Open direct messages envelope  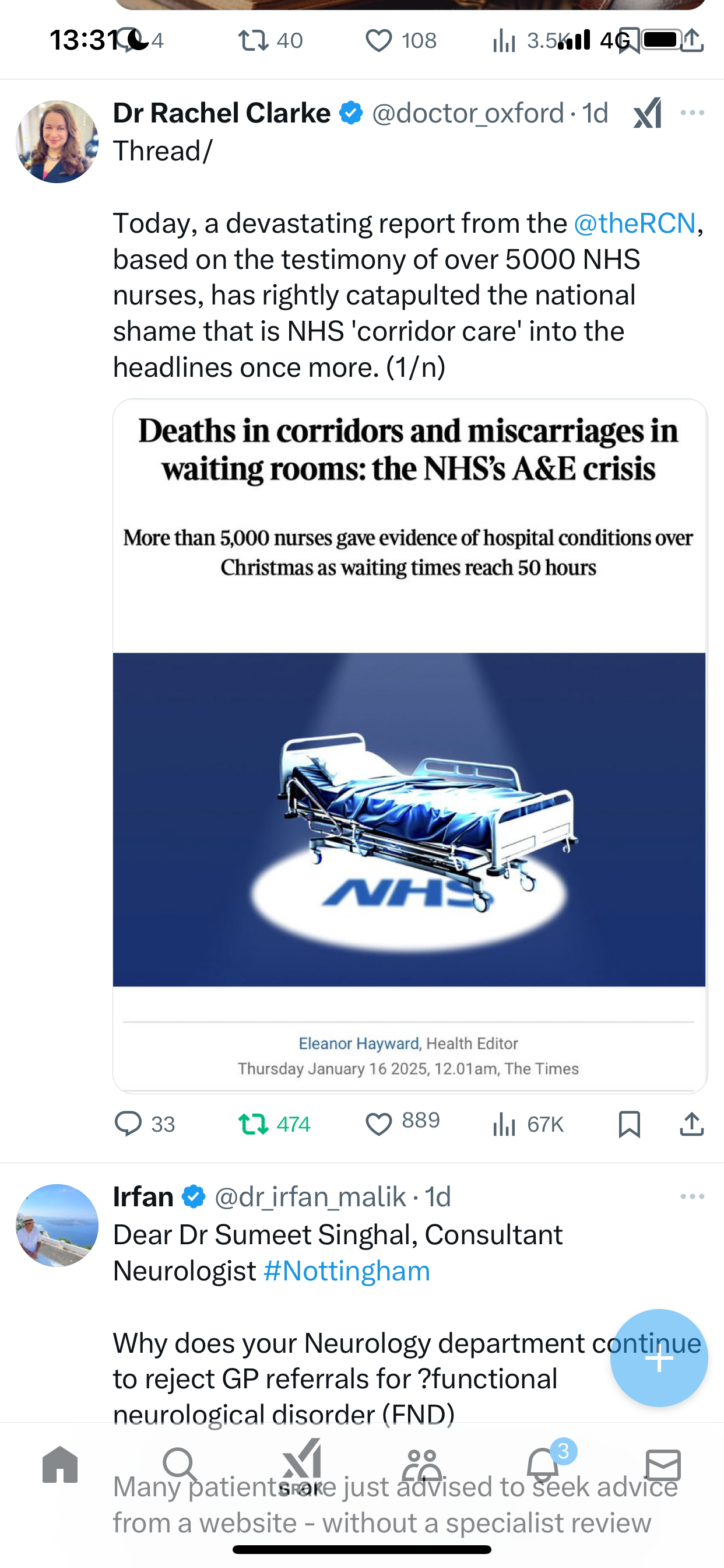pos(663,1465)
